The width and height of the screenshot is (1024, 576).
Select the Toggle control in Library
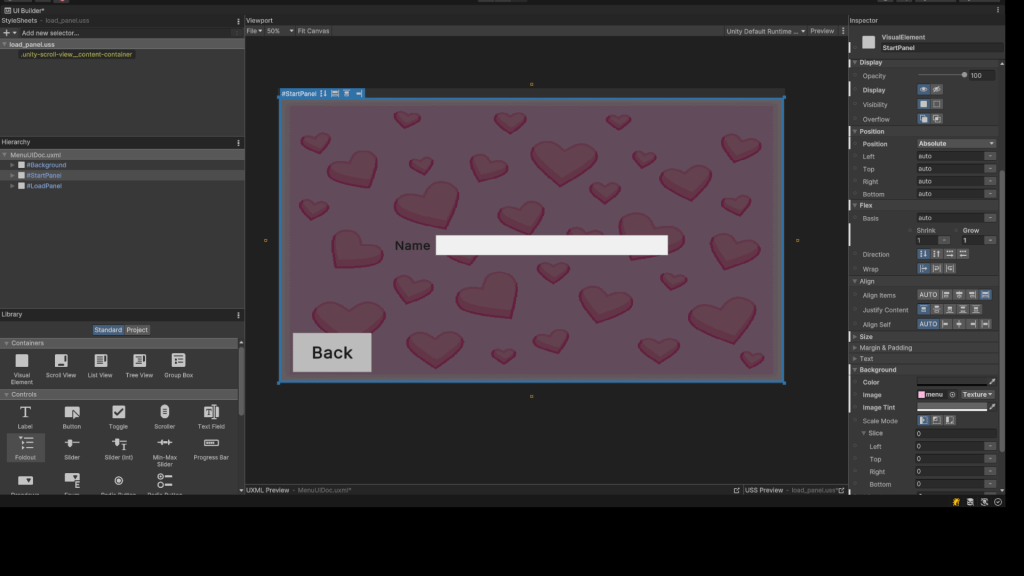[118, 412]
